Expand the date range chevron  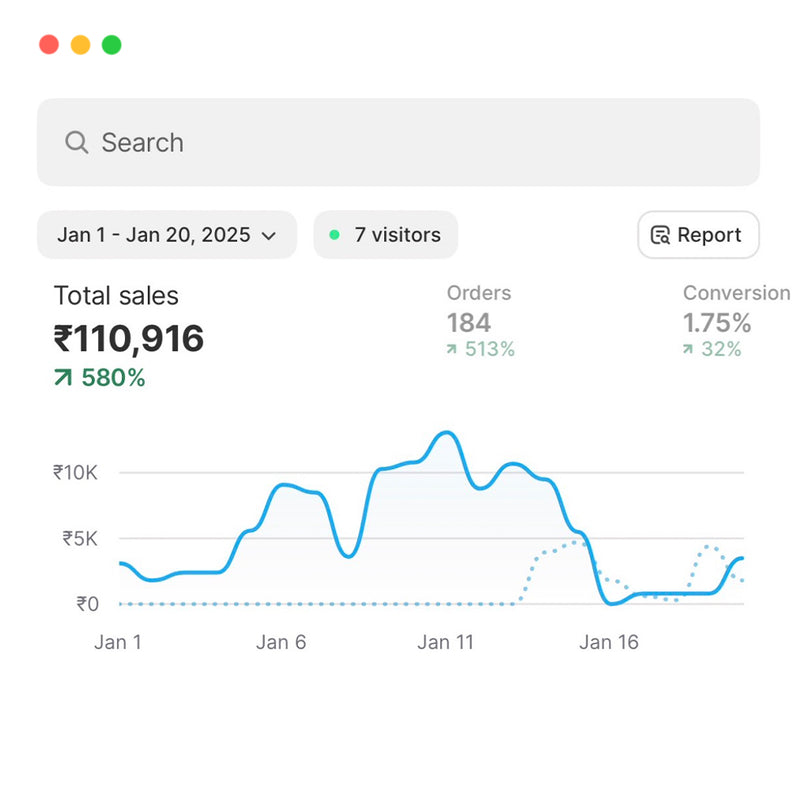[268, 236]
